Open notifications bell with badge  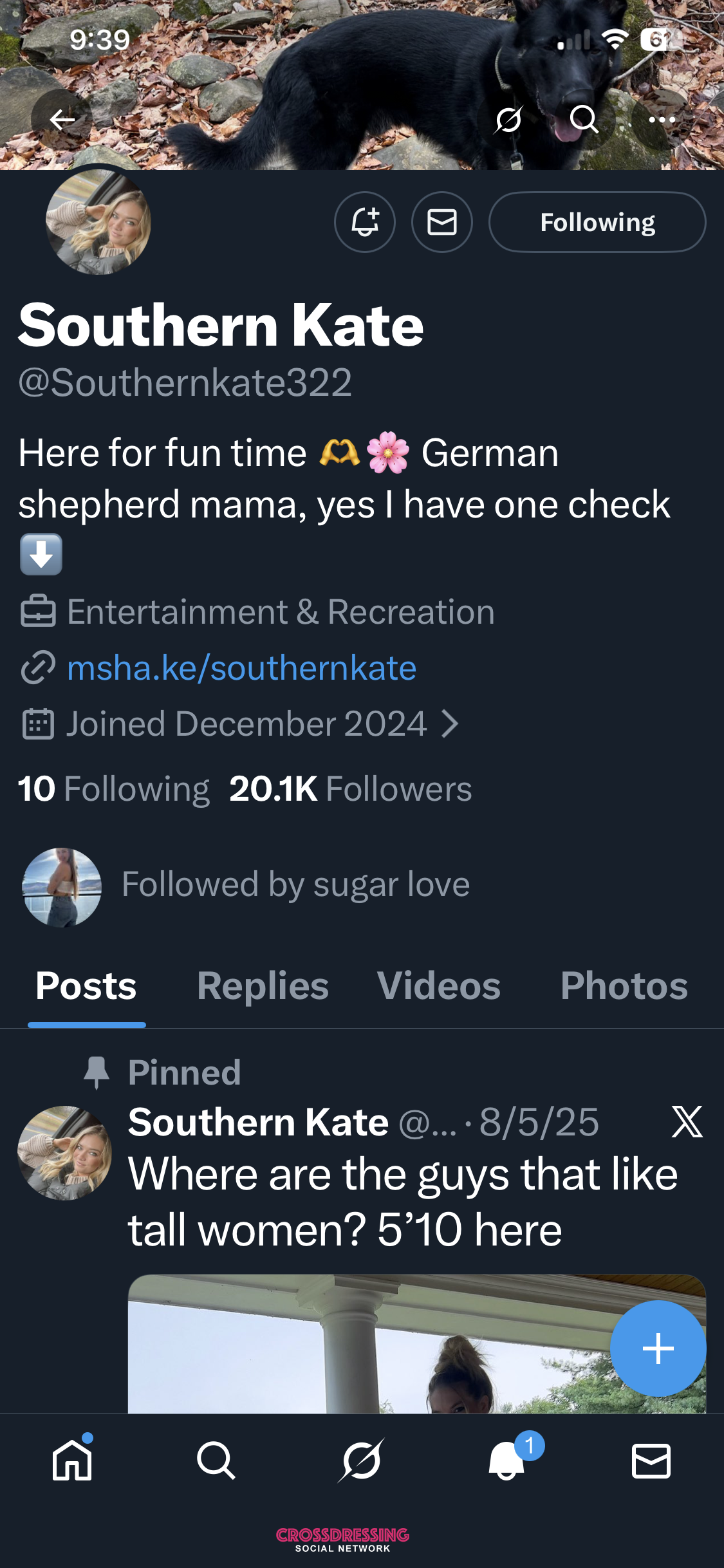pos(507,1460)
